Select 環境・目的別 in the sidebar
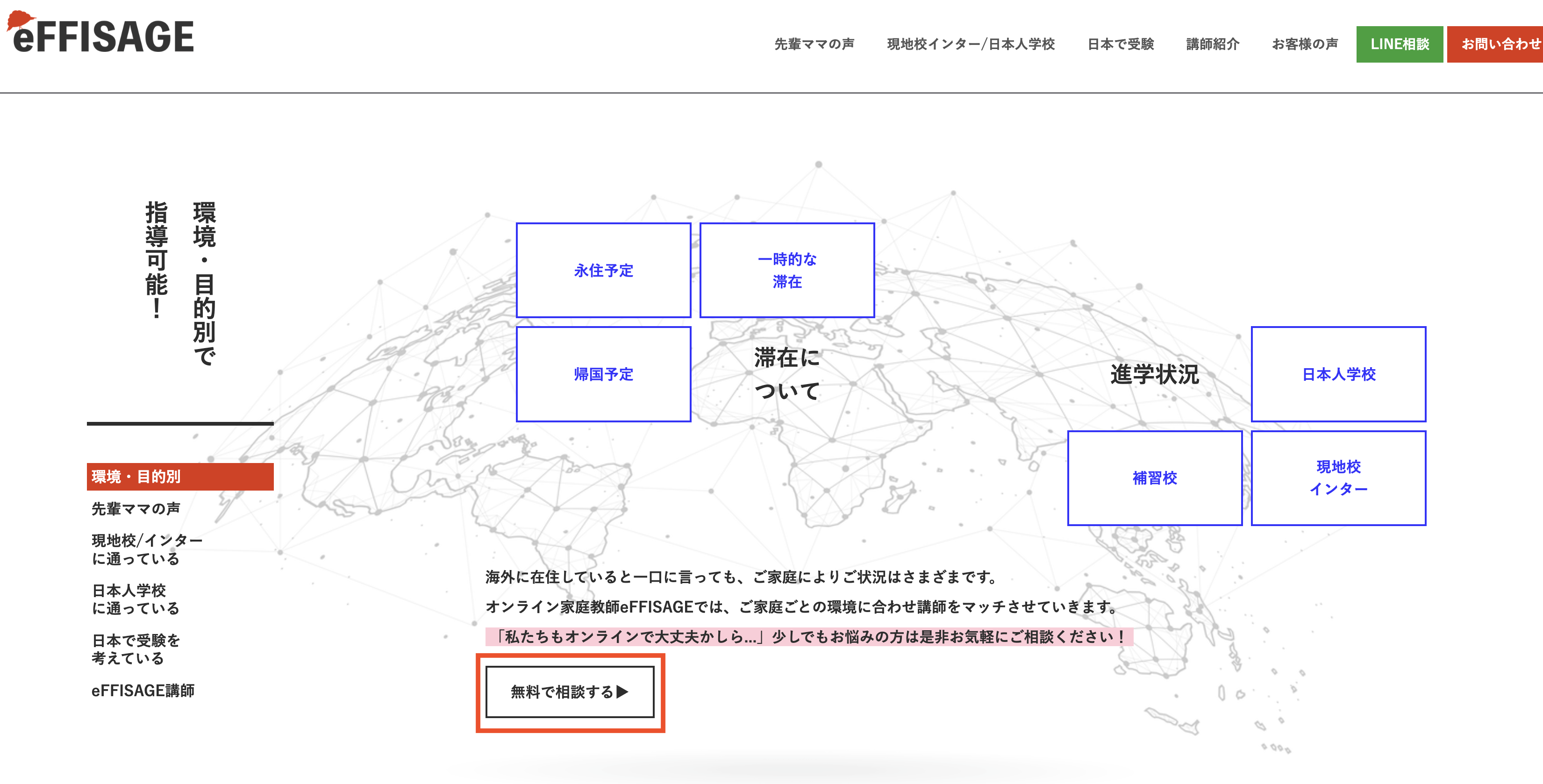Screen dimensions: 1543x784 (180, 477)
